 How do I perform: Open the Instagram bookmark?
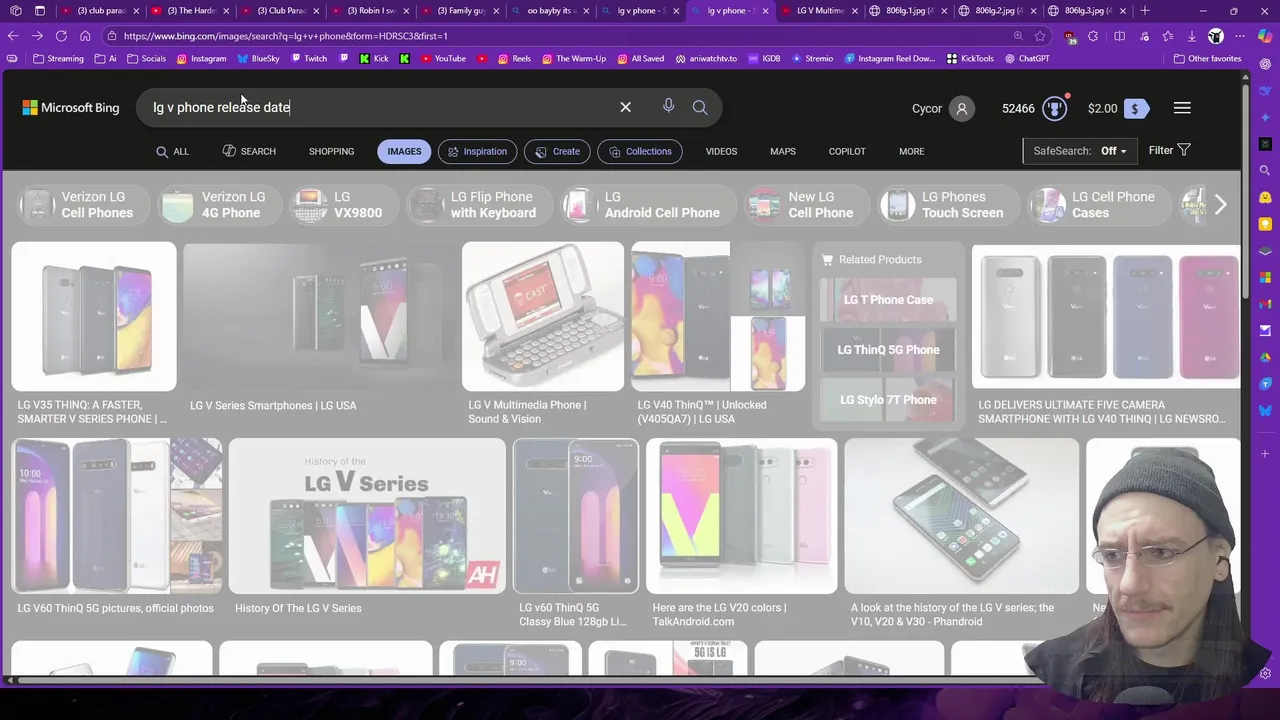[201, 58]
